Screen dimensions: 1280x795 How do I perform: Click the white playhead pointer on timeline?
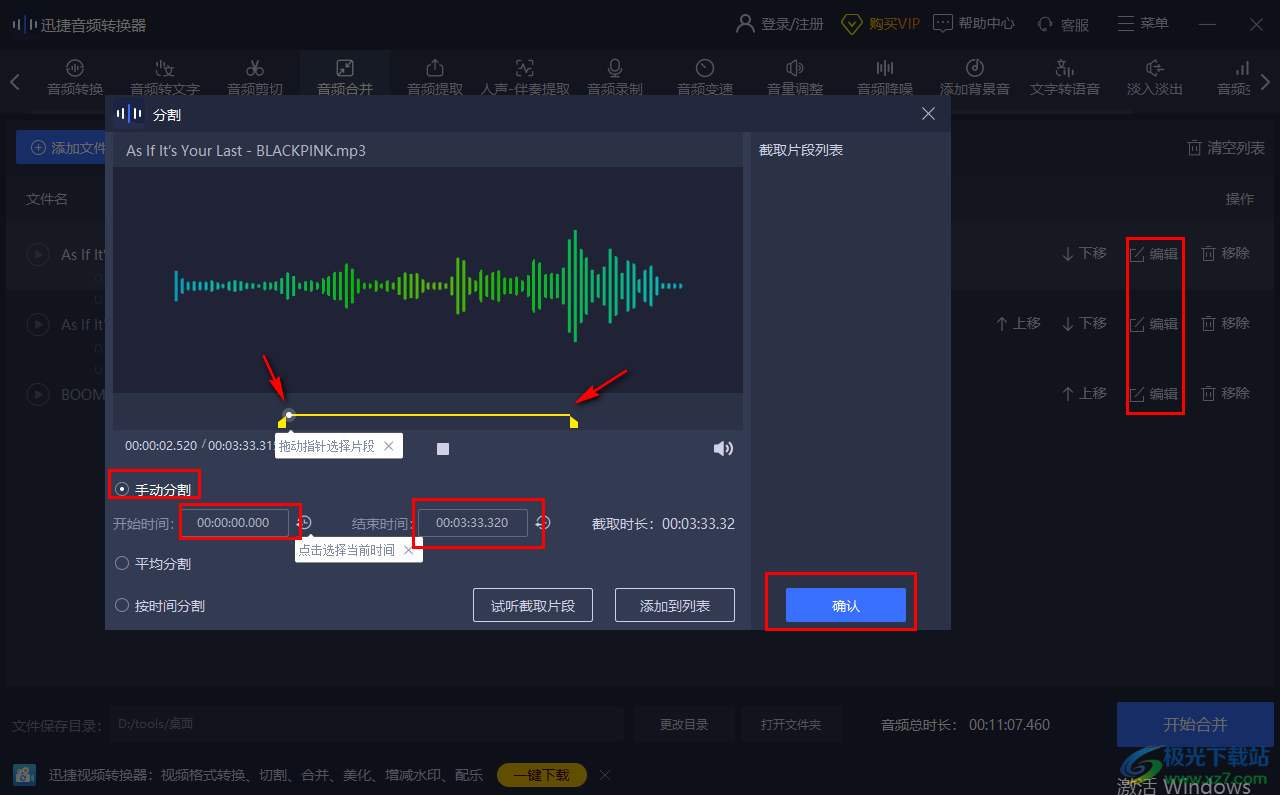(x=289, y=414)
